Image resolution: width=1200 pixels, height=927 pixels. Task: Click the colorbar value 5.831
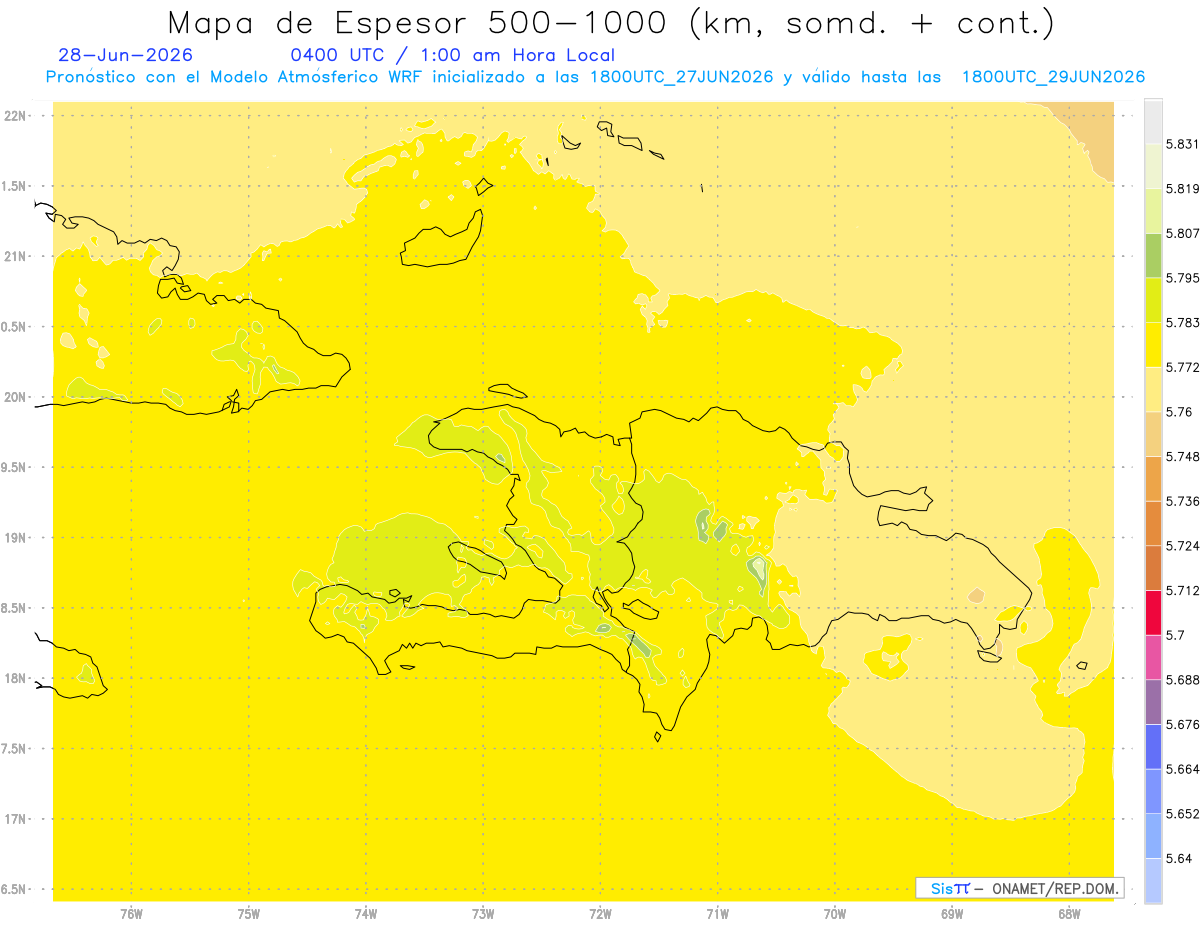click(1182, 144)
